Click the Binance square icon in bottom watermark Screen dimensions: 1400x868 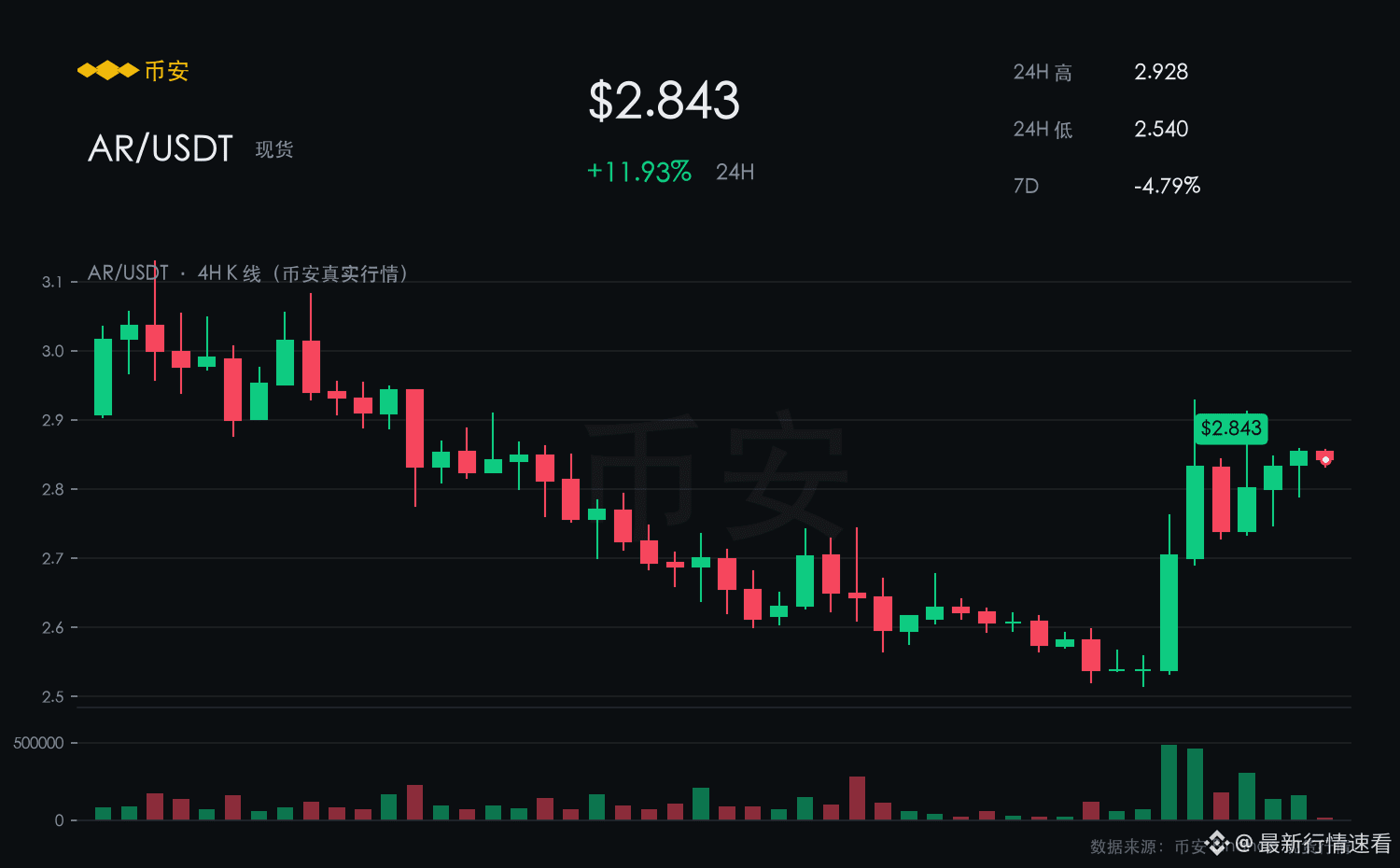tap(1216, 844)
